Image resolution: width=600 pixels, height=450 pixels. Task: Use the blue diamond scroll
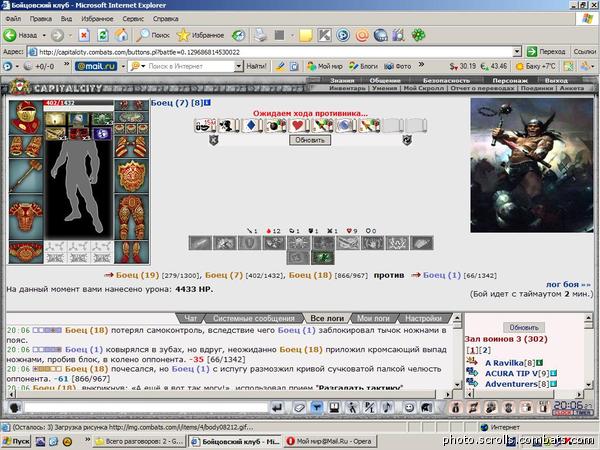pyautogui.click(x=251, y=125)
